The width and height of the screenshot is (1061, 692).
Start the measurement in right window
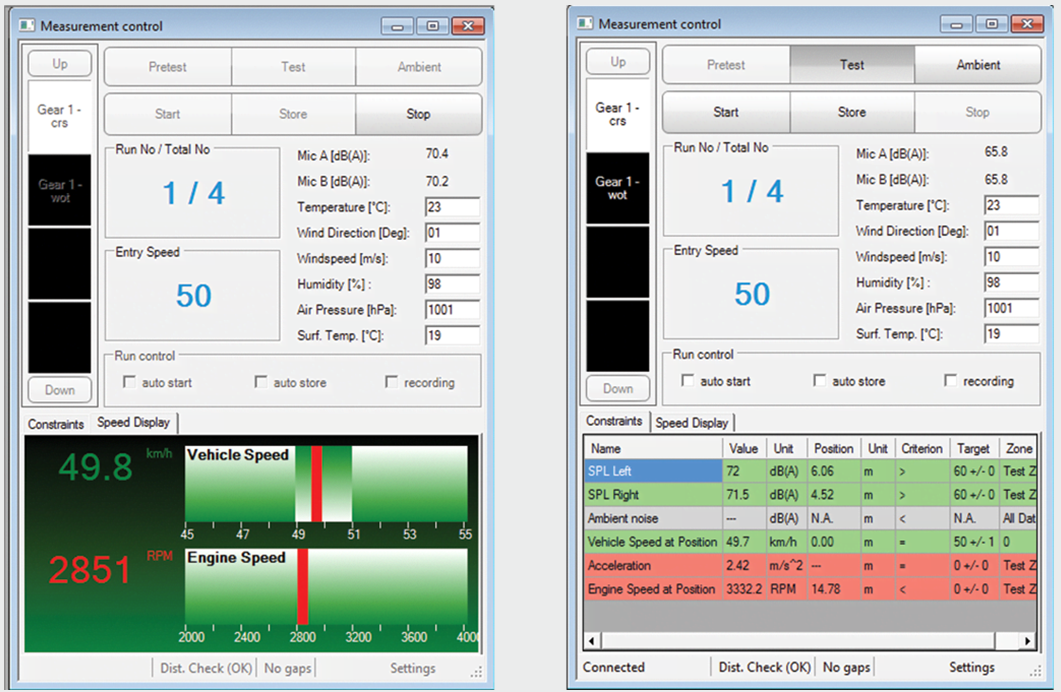coord(726,112)
